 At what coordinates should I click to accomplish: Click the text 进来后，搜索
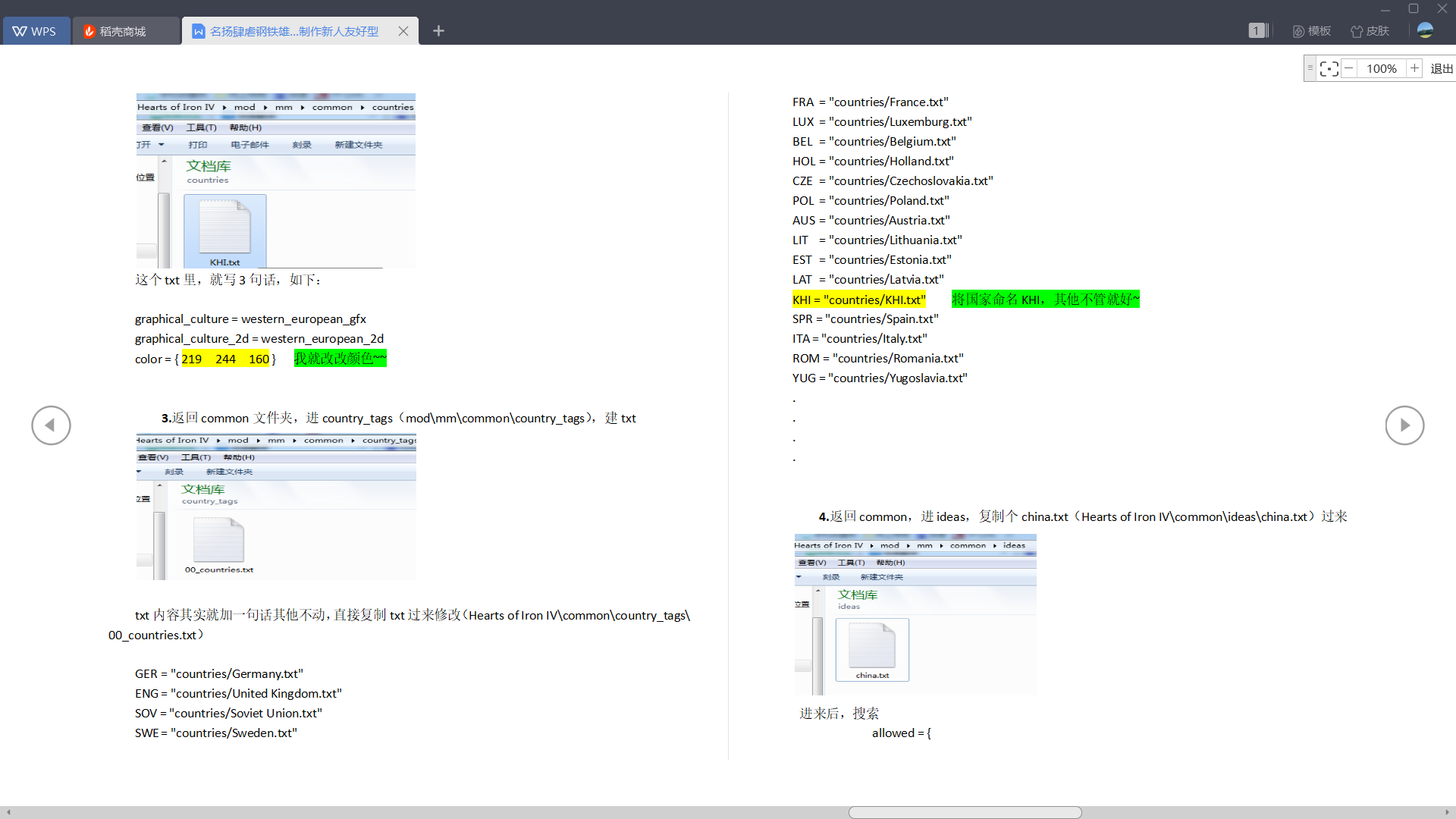(x=839, y=713)
